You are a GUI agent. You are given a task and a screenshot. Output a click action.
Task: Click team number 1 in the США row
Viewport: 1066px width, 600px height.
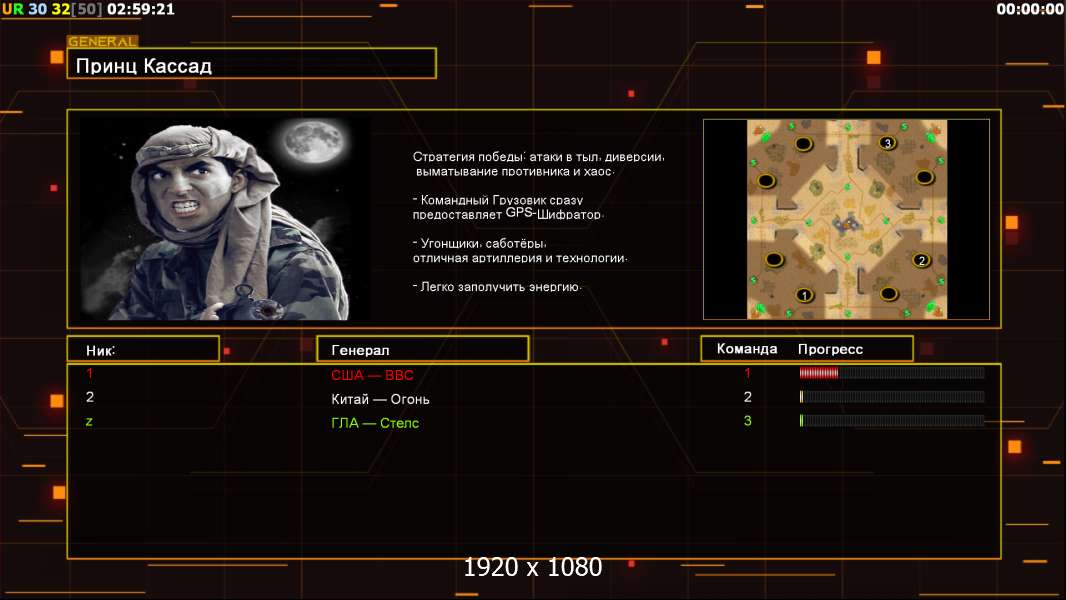point(747,372)
